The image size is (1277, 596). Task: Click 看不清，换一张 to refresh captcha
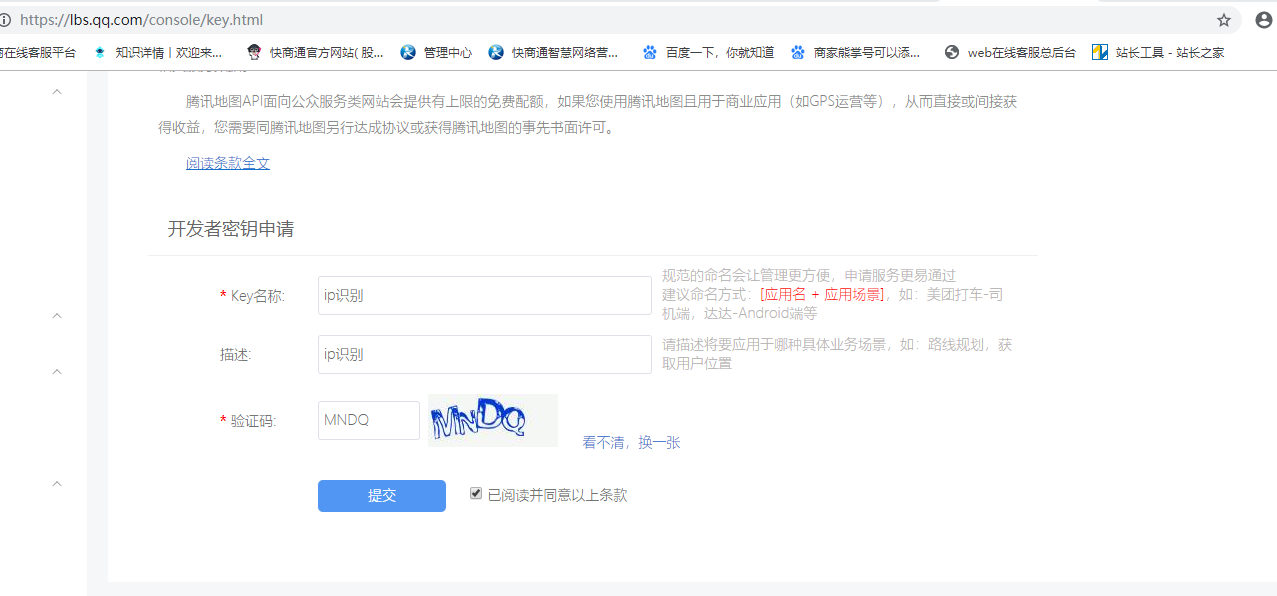click(631, 442)
